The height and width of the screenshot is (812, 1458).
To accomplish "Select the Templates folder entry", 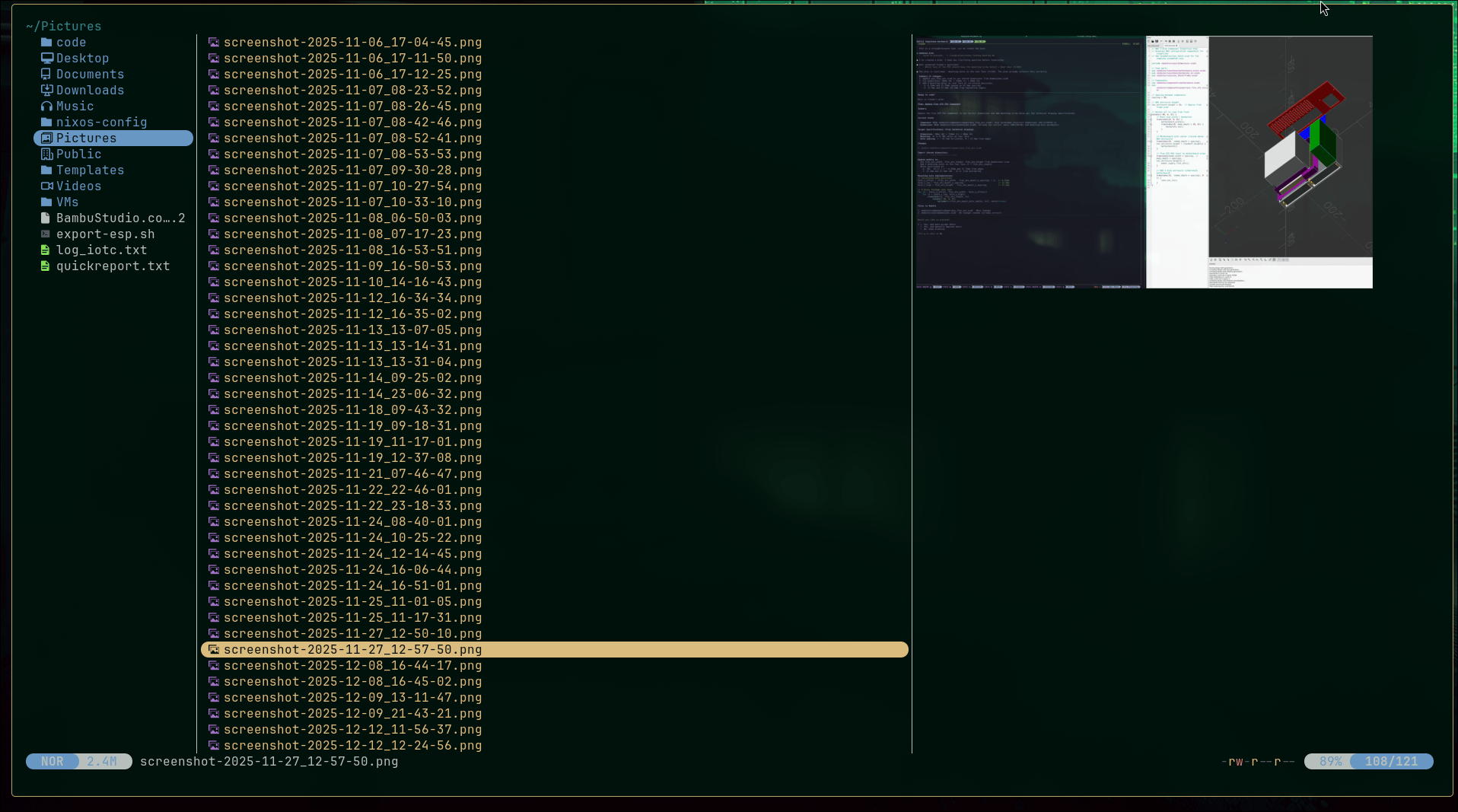I will click(x=91, y=170).
